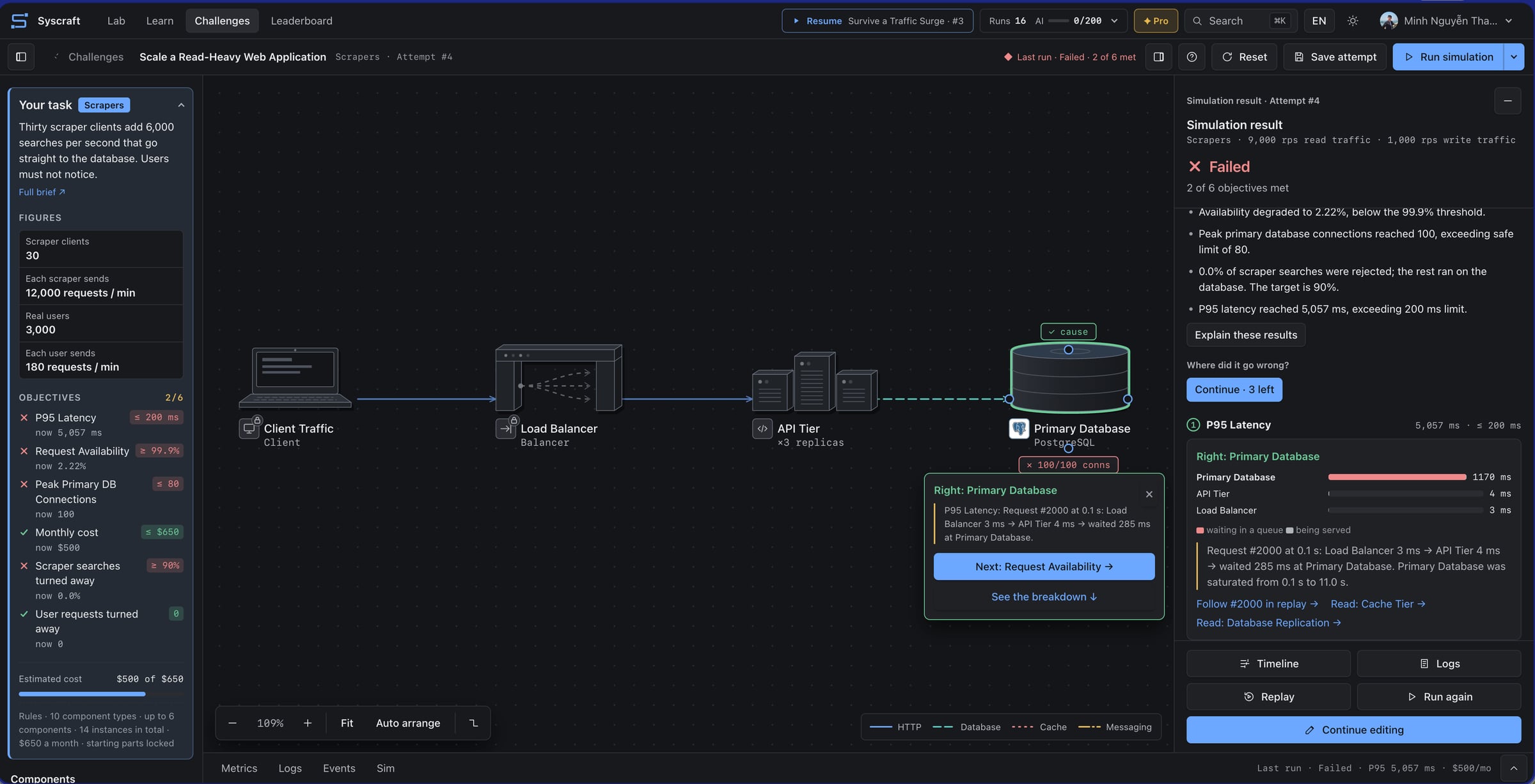
Task: Open the help question-mark icon
Action: coord(1192,57)
